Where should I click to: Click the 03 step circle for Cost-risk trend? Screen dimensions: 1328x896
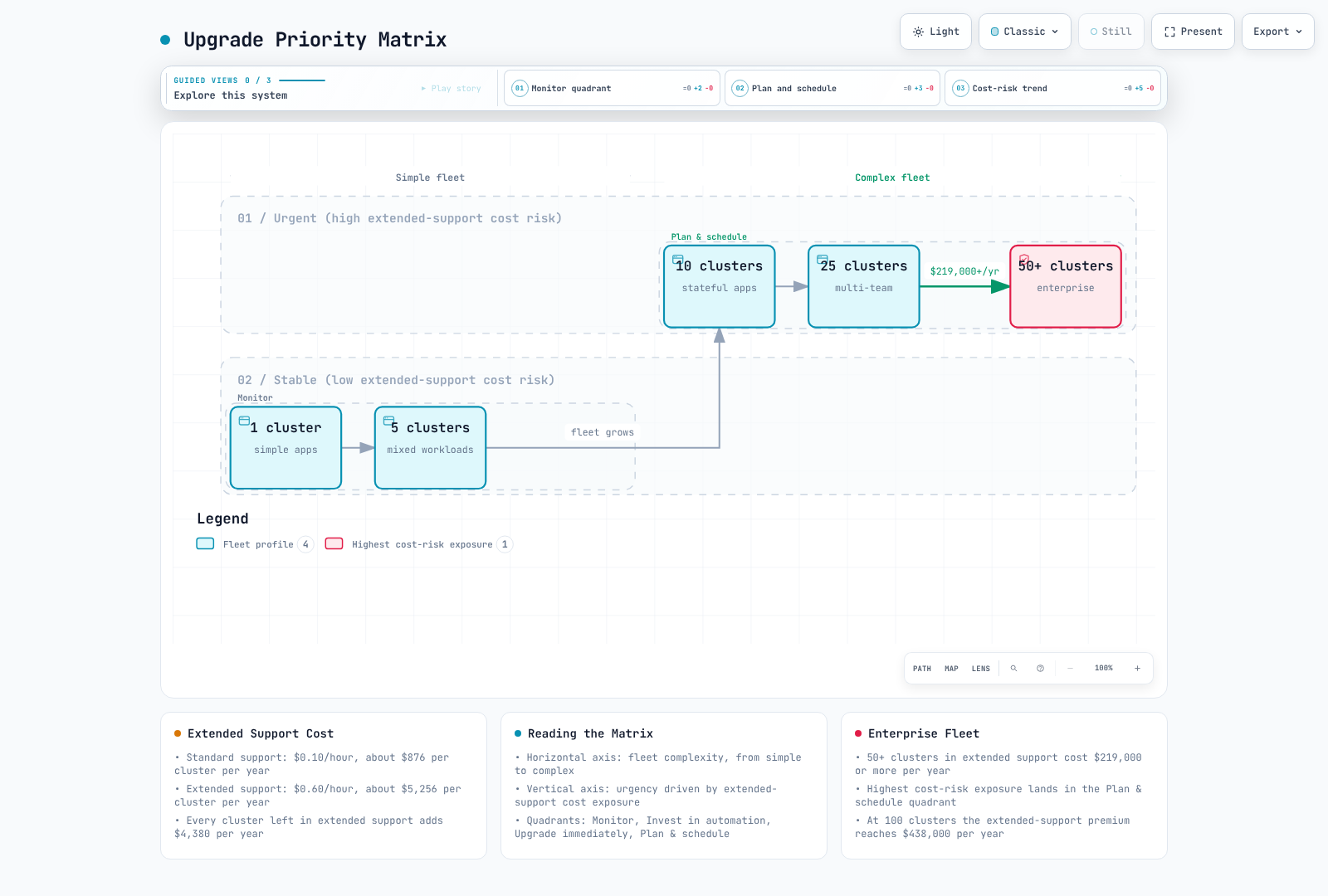coord(960,88)
